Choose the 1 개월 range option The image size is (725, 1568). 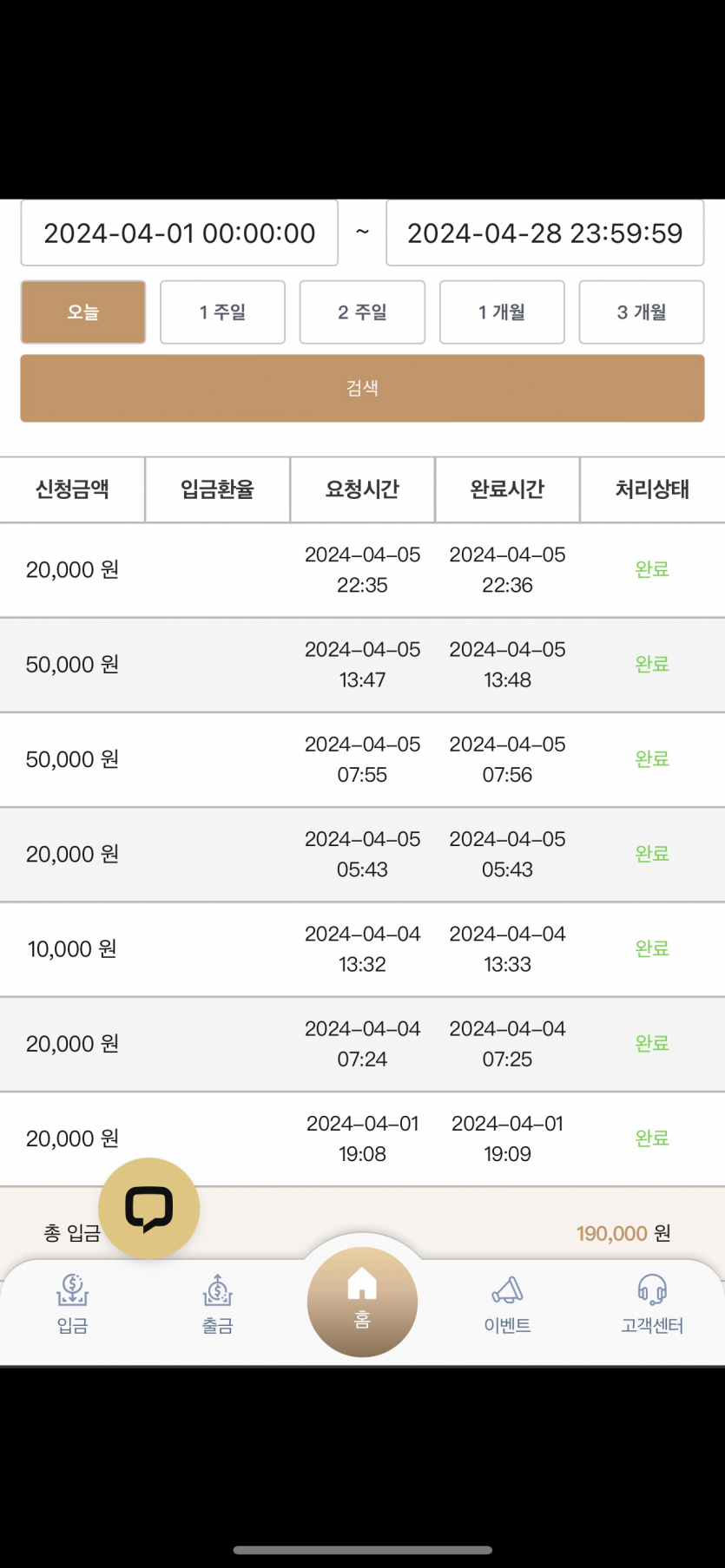click(x=502, y=312)
